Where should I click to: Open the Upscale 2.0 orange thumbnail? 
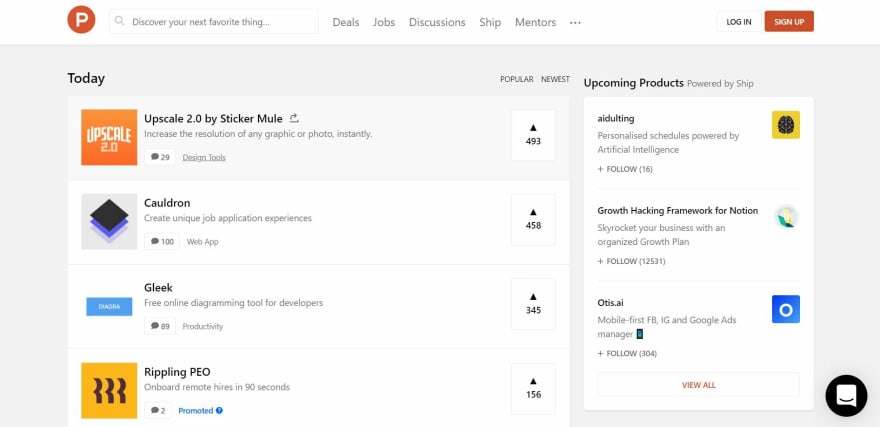coord(109,137)
